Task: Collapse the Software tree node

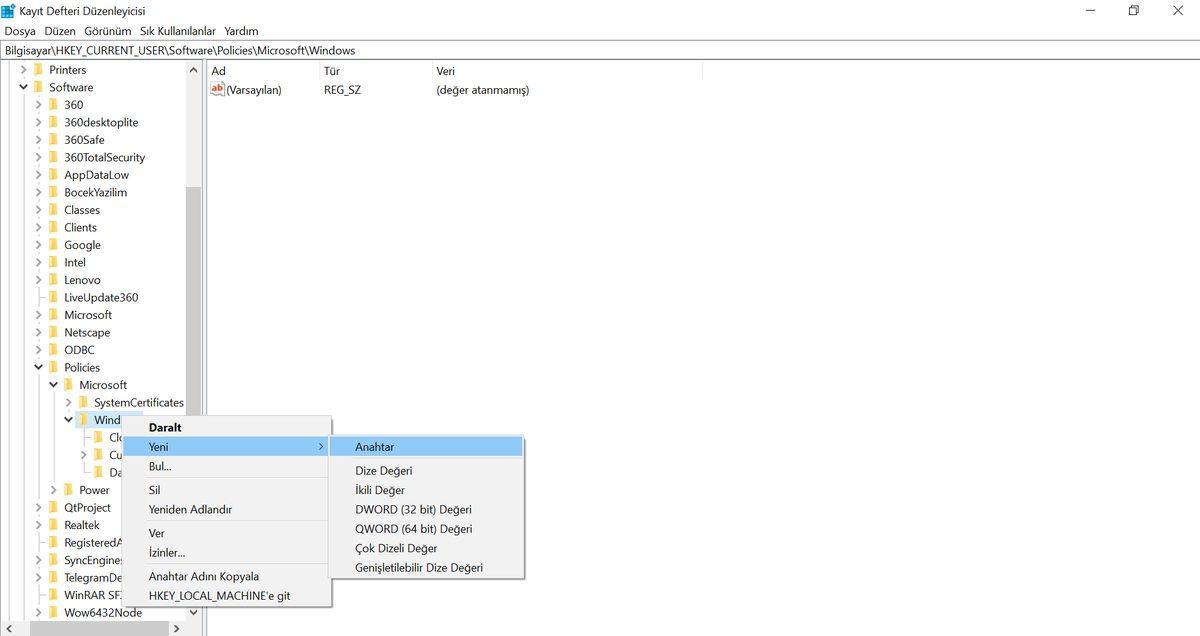Action: [23, 87]
